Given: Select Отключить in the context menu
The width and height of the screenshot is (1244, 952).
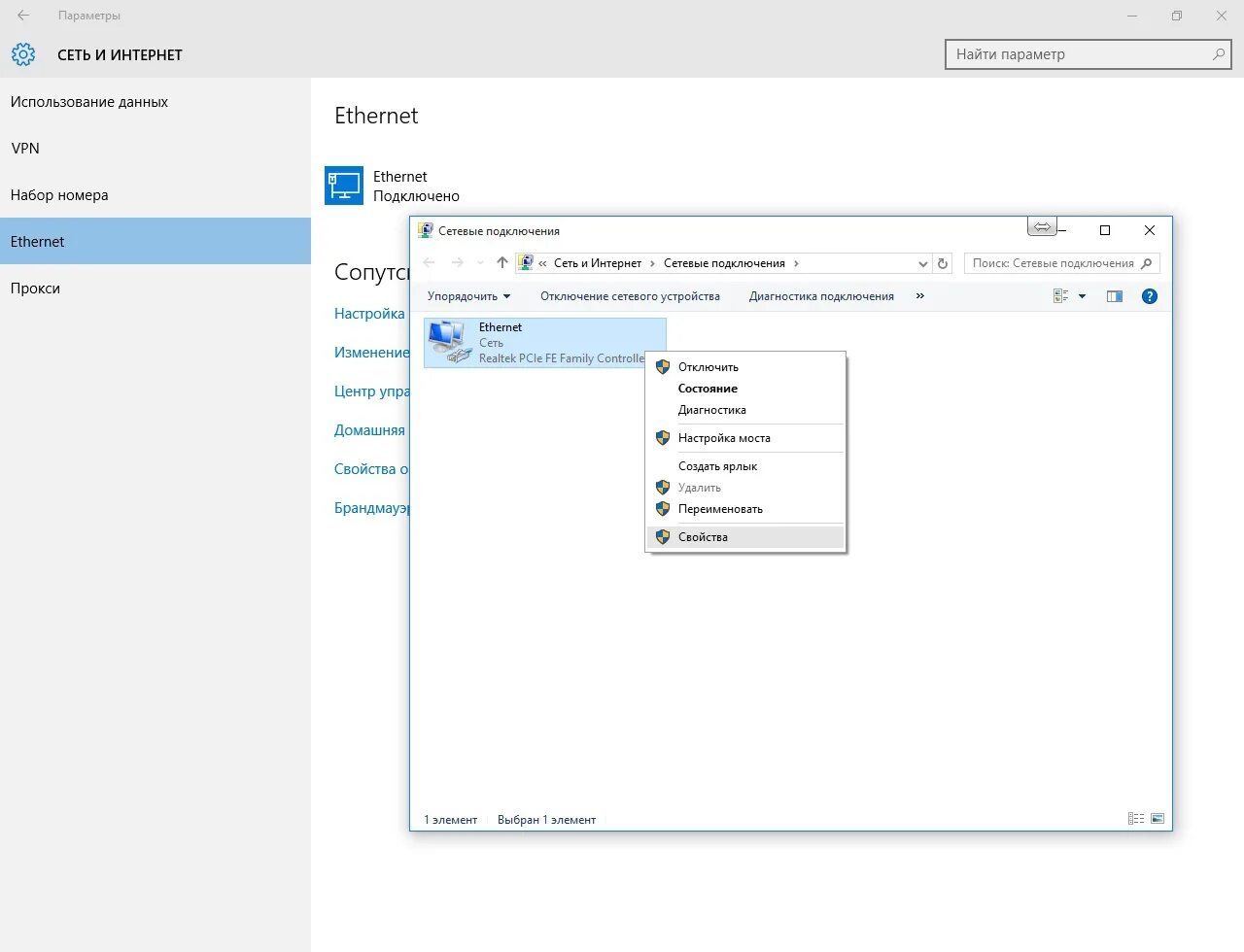Looking at the screenshot, I should [745, 367].
